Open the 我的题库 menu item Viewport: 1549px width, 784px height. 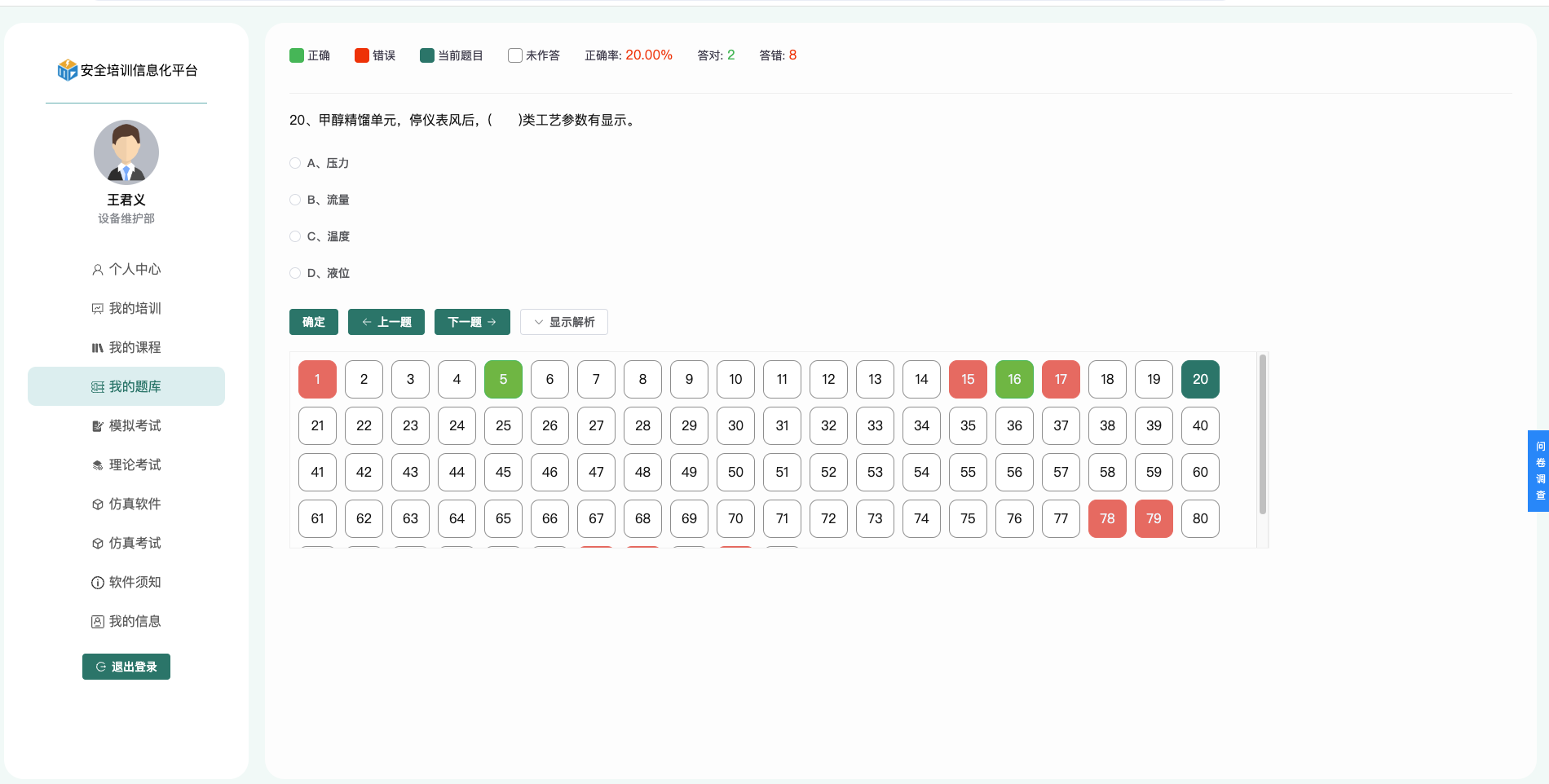point(126,386)
